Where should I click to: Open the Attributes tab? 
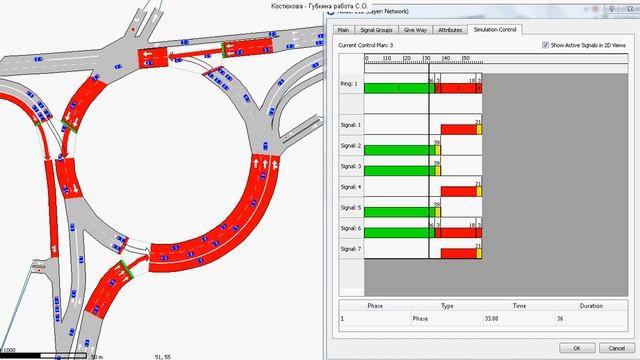pyautogui.click(x=450, y=30)
